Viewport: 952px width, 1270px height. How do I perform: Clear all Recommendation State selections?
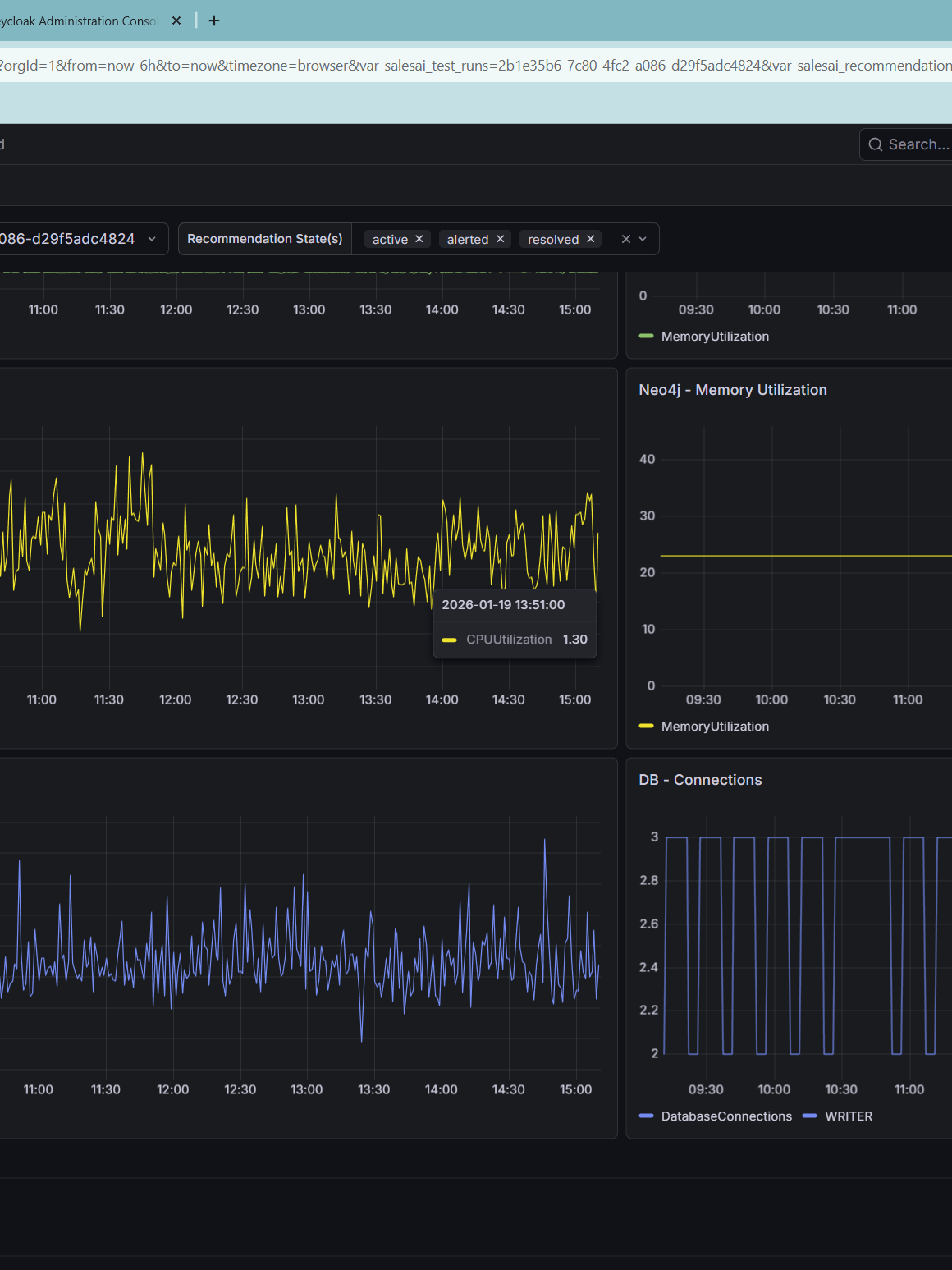(x=626, y=239)
